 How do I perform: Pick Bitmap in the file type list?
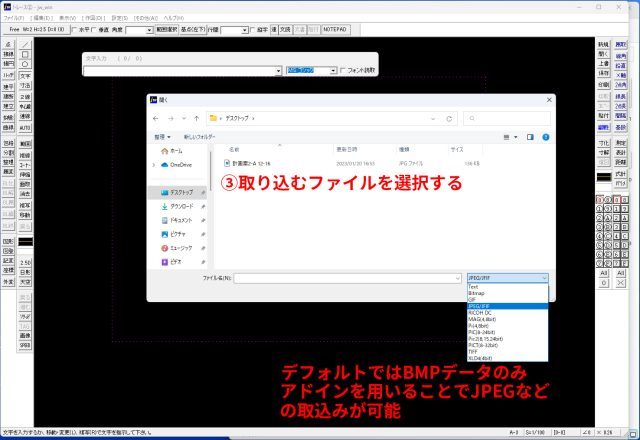(x=477, y=293)
